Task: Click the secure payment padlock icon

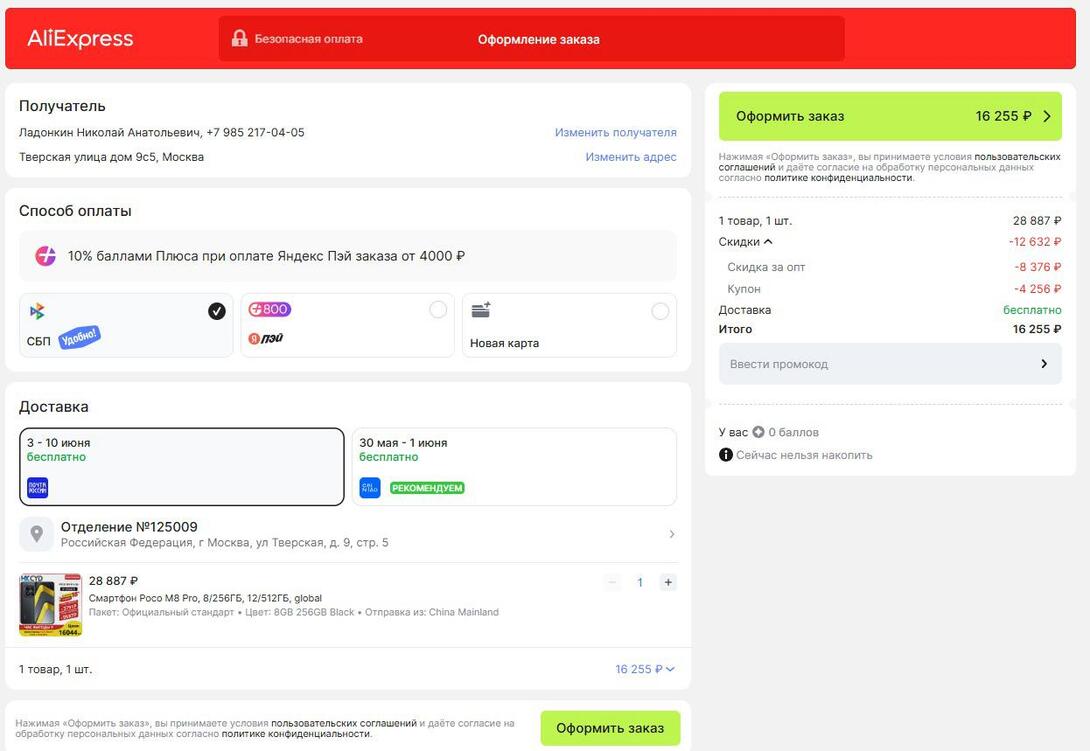Action: click(x=239, y=38)
